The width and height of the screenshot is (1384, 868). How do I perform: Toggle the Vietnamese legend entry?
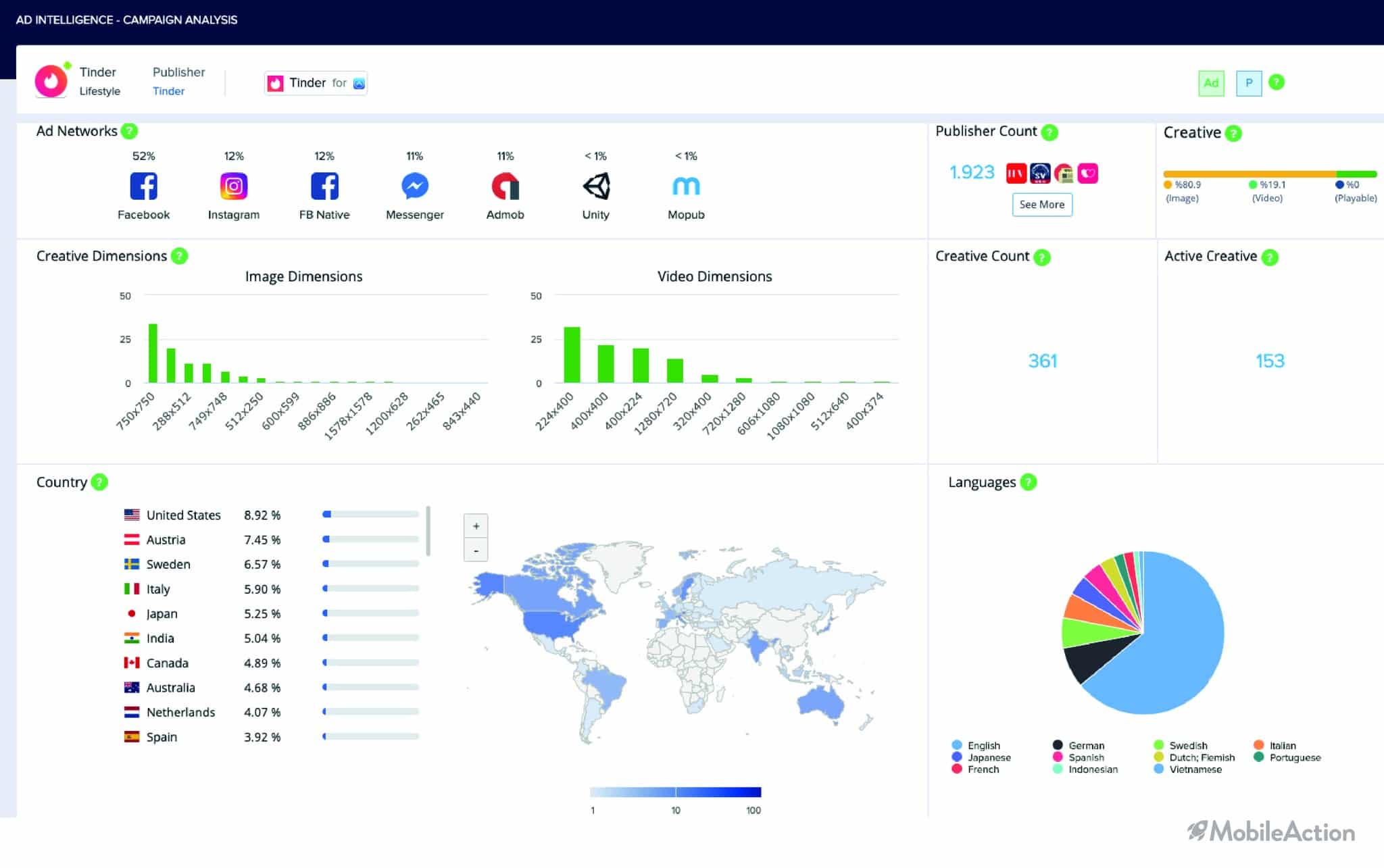[x=1188, y=769]
